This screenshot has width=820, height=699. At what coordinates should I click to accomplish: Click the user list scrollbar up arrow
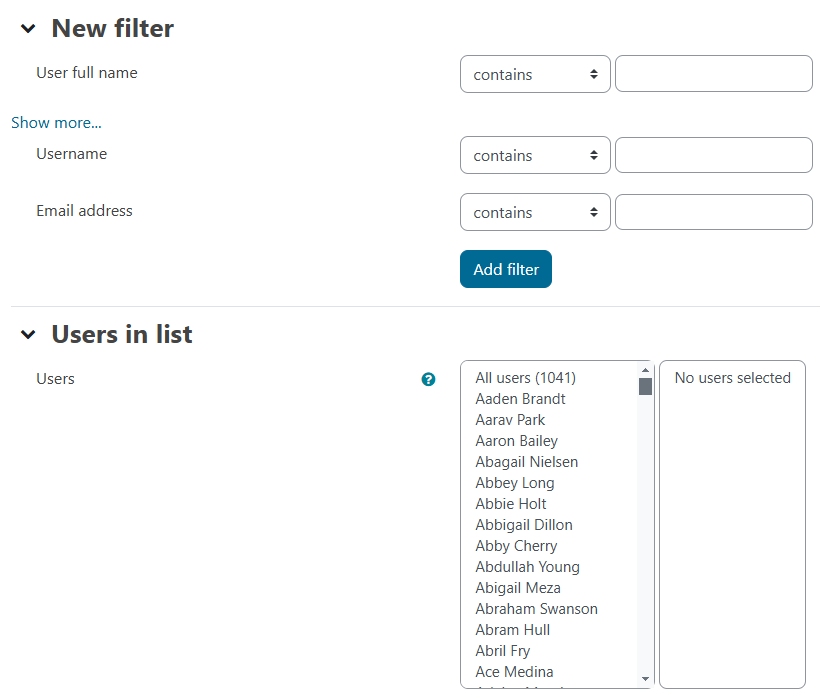(645, 370)
